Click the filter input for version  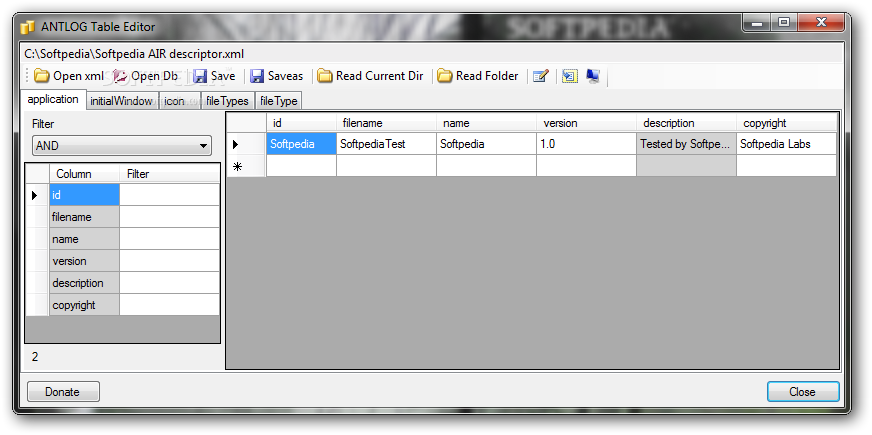tap(169, 261)
